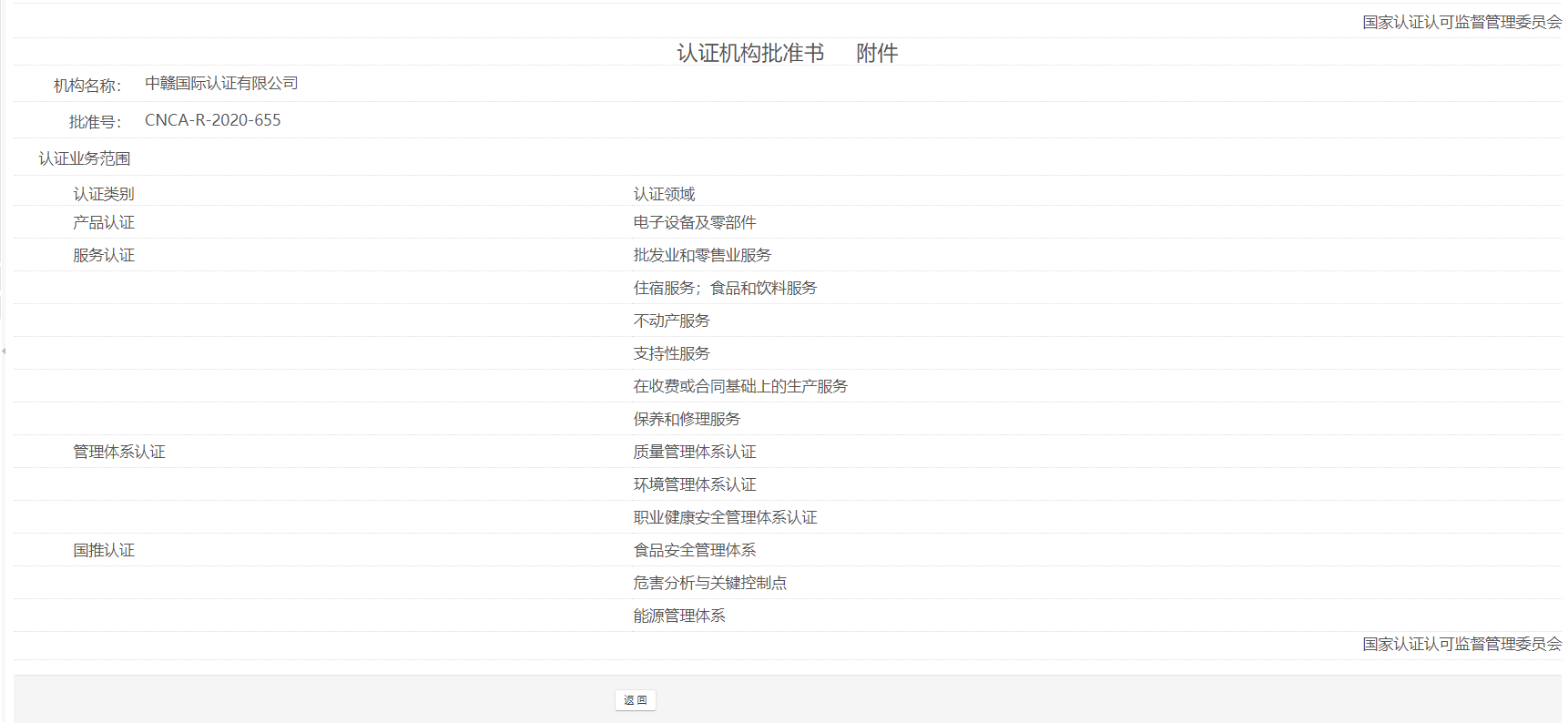Click the 认证类别 column header
The image size is (1568, 723).
tap(104, 194)
